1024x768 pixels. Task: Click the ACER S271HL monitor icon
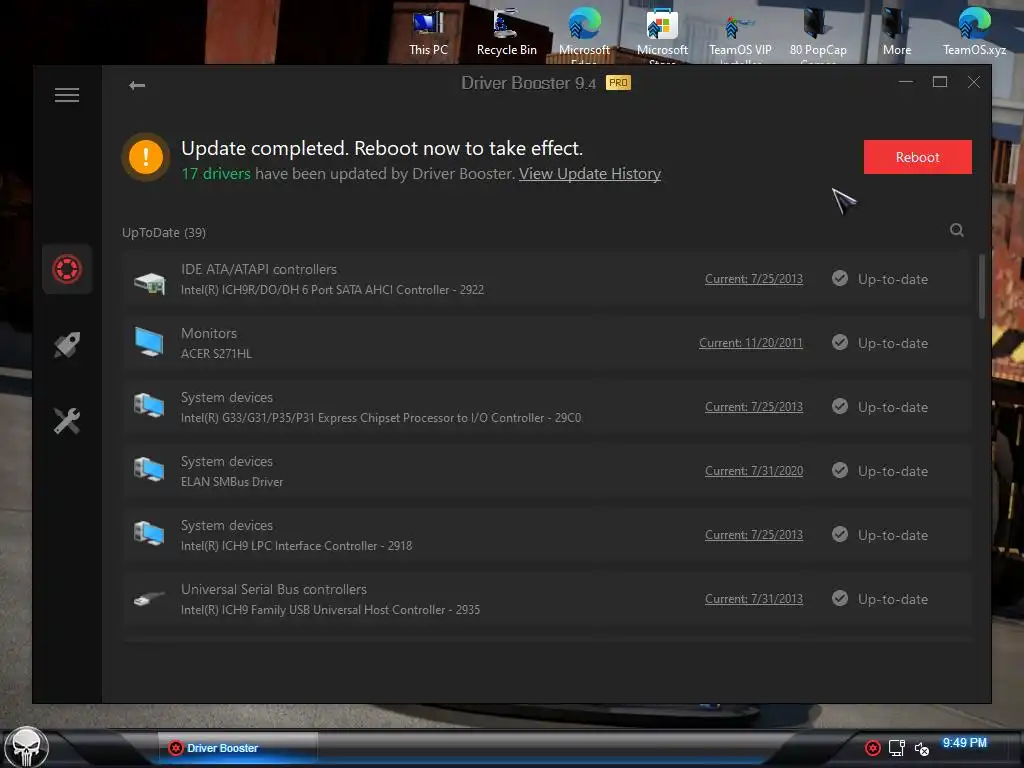click(150, 342)
